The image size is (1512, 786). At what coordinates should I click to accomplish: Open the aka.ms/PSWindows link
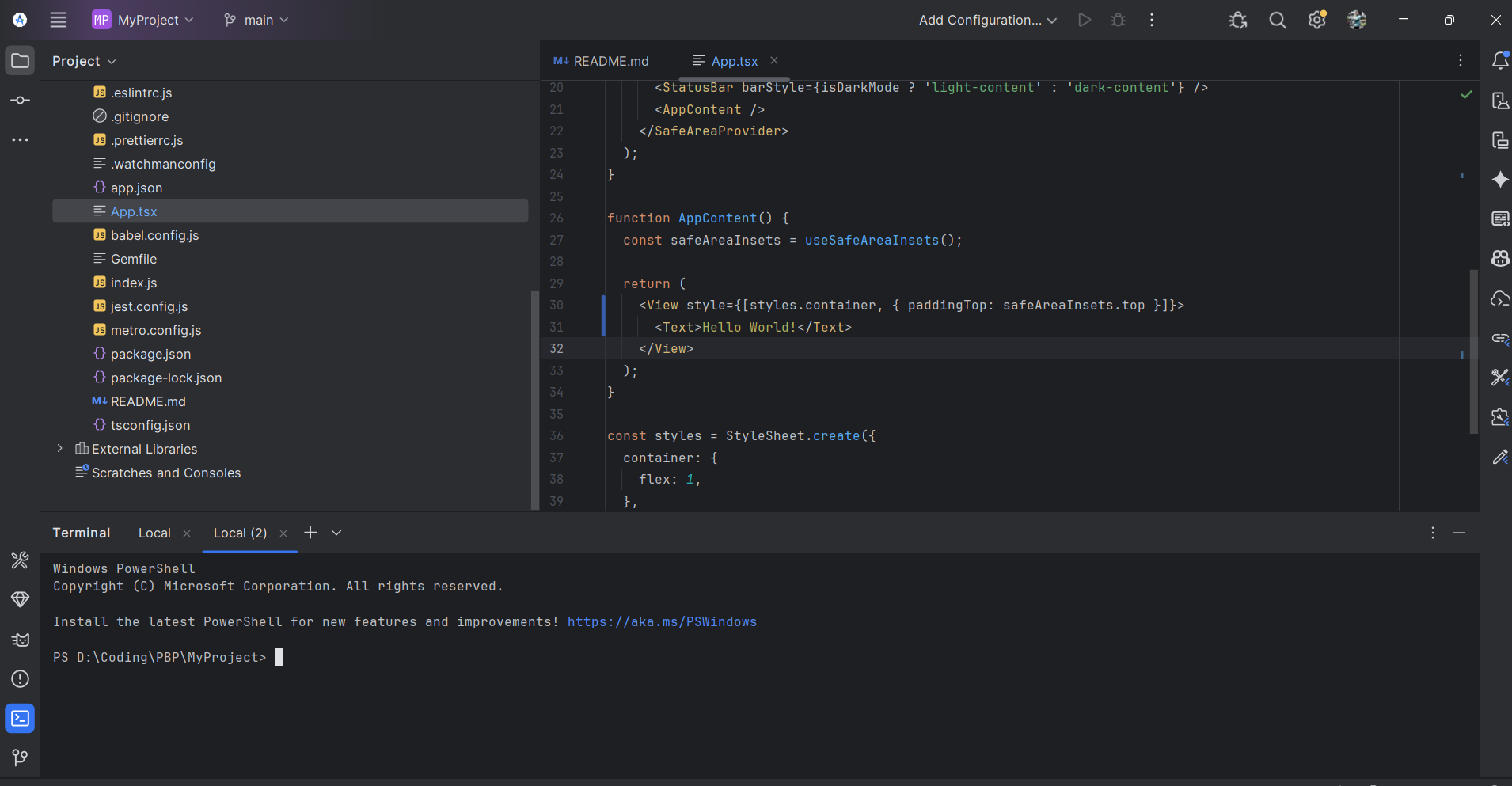click(662, 622)
